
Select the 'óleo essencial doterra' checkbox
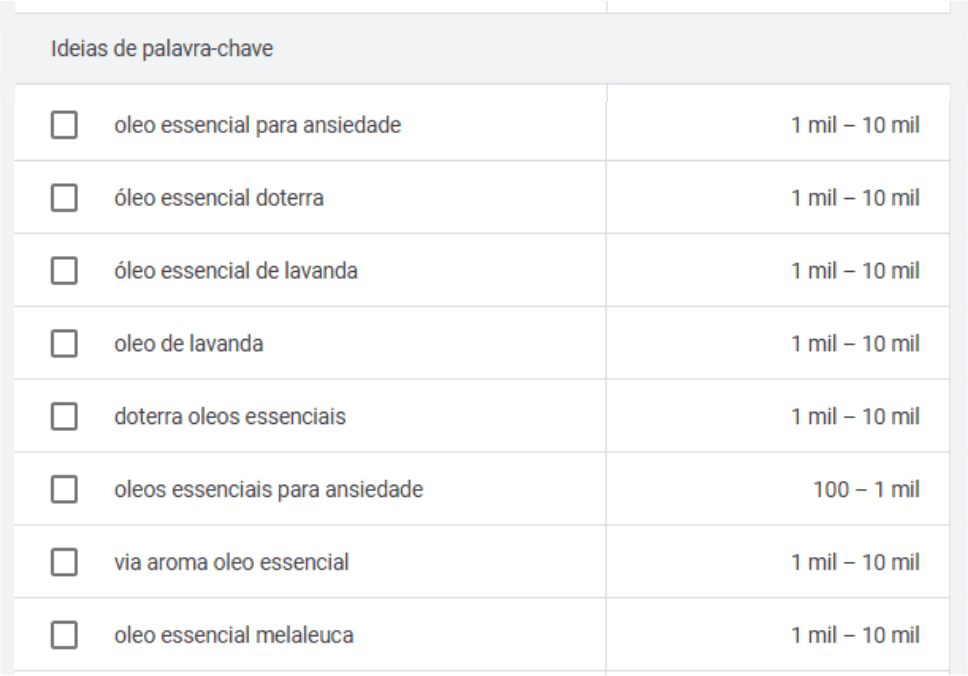[x=64, y=199]
